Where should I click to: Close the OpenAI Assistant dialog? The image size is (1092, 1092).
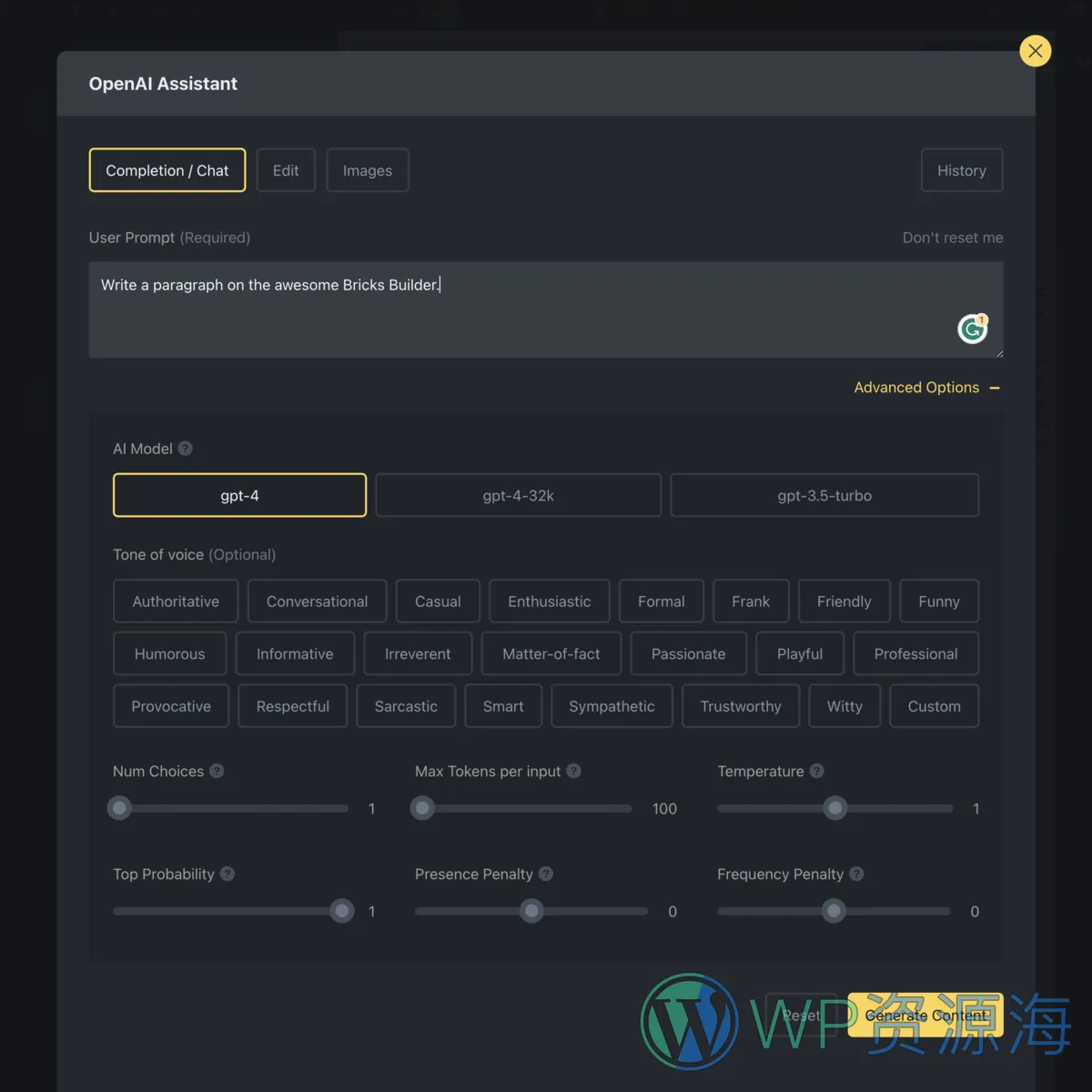click(1036, 51)
